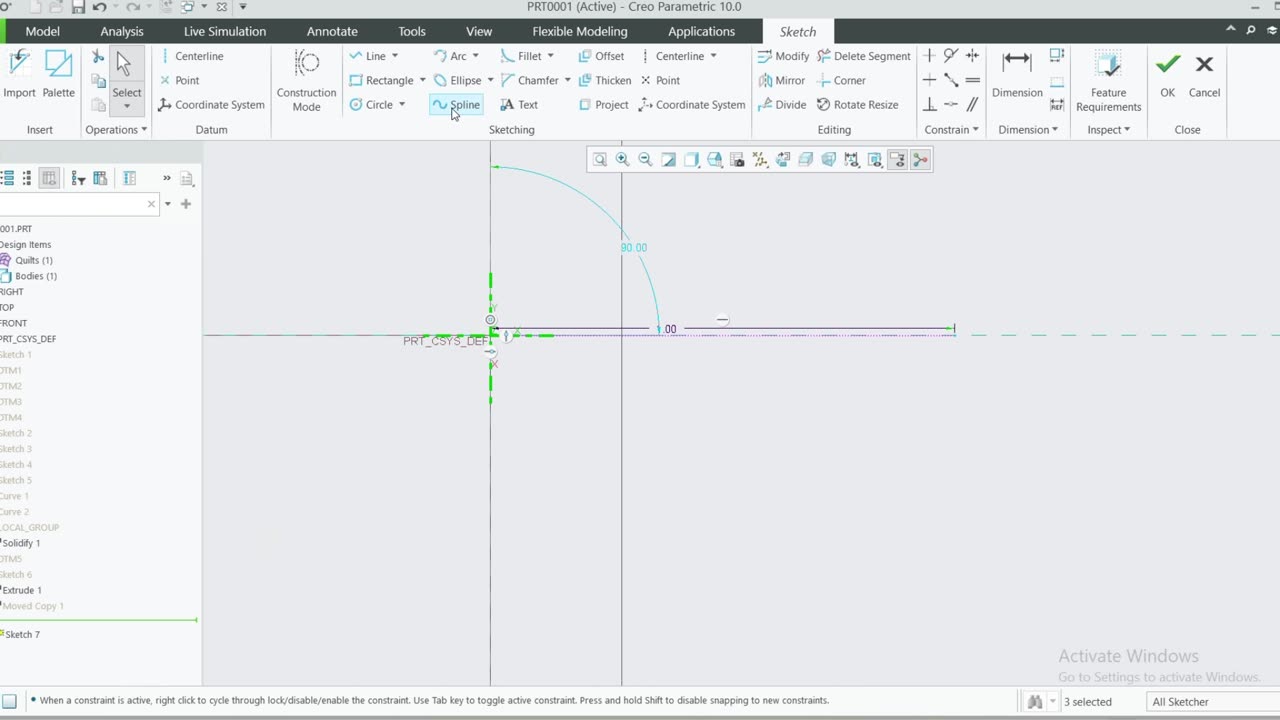Click the Import tool in Insert group

click(19, 75)
